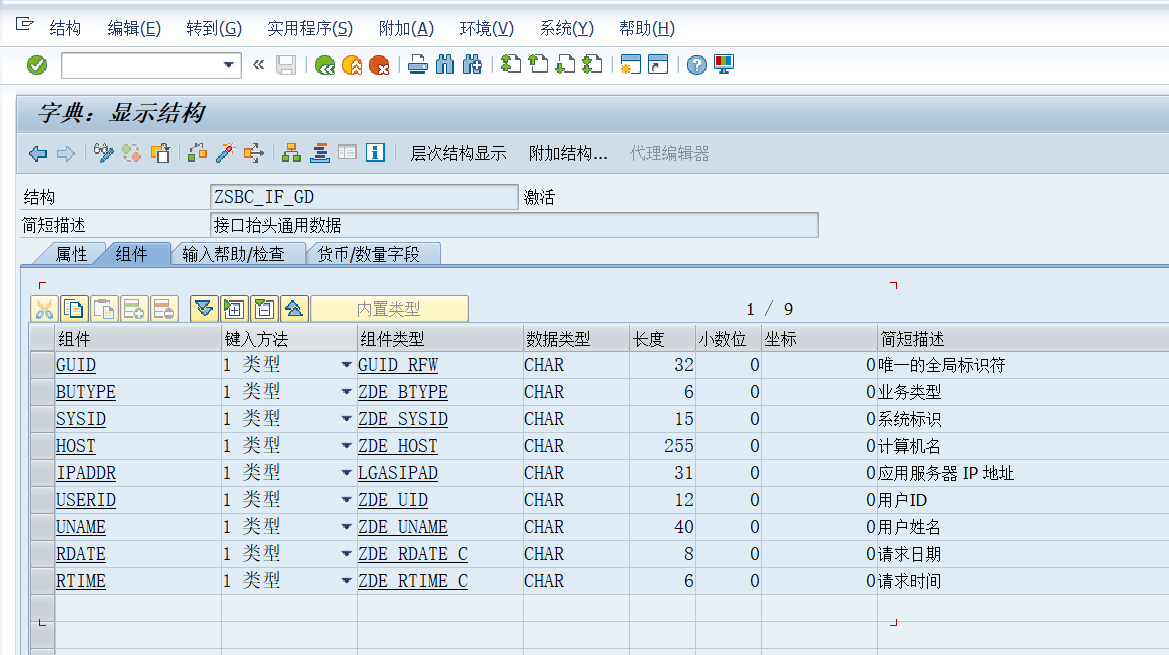Click the Delete Row icon above table
This screenshot has width=1169, height=655.
coord(164,308)
